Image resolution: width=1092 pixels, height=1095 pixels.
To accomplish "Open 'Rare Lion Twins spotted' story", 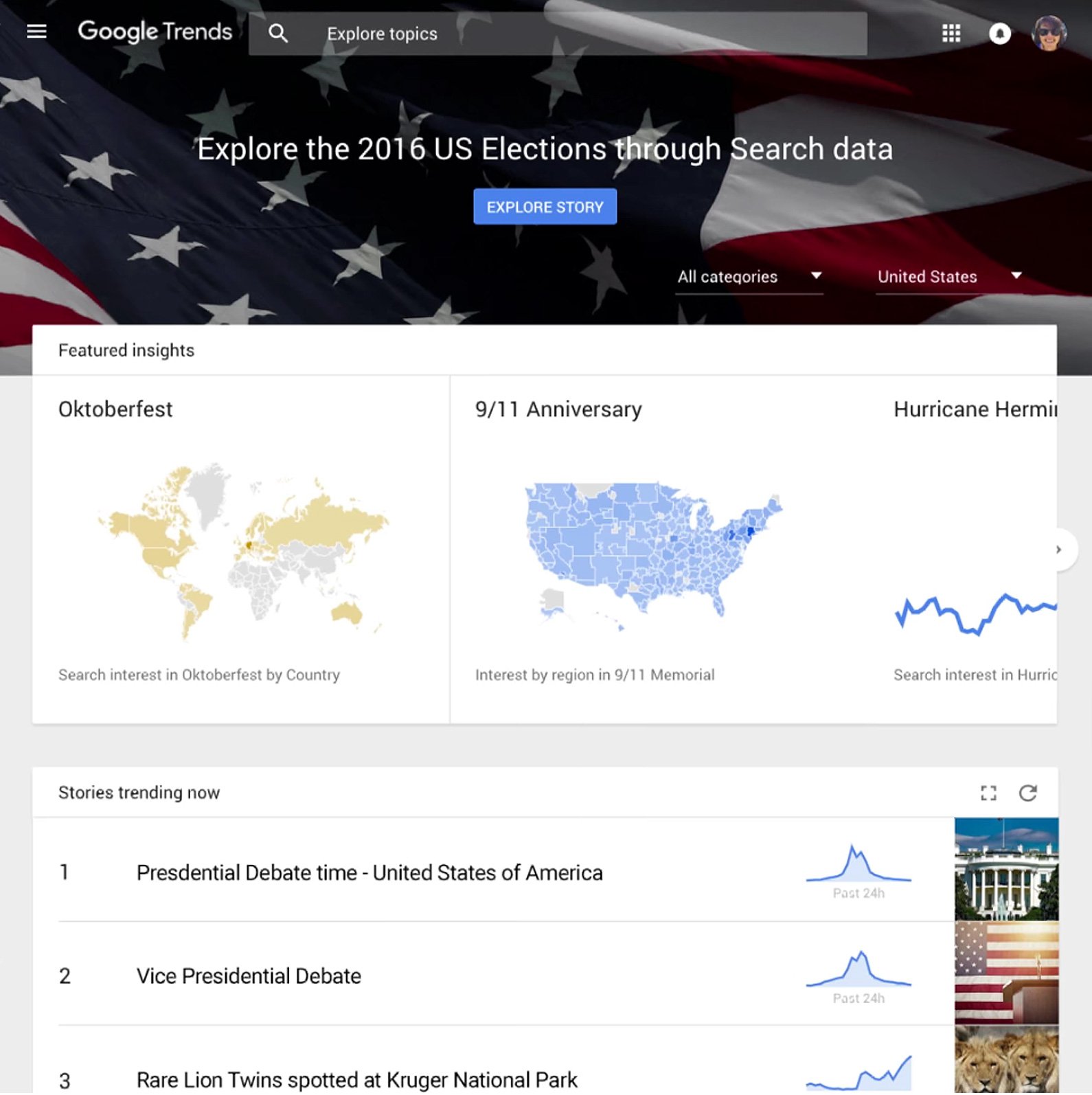I will (x=357, y=1080).
